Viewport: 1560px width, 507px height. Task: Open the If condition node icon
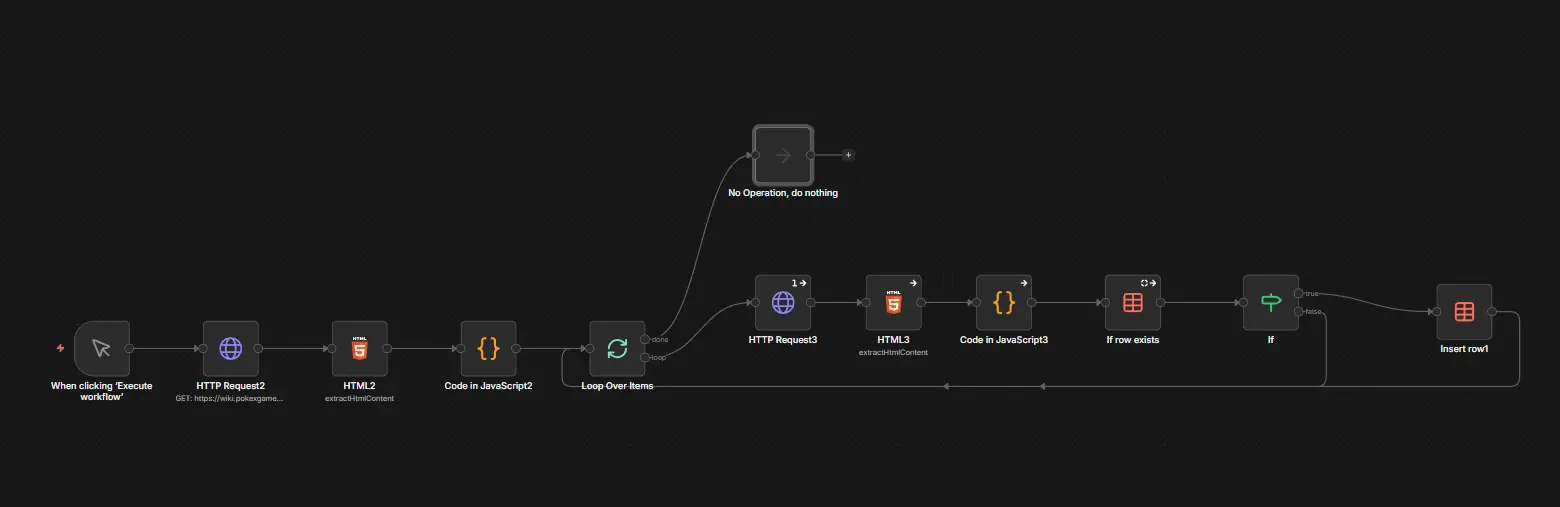[x=1271, y=302]
